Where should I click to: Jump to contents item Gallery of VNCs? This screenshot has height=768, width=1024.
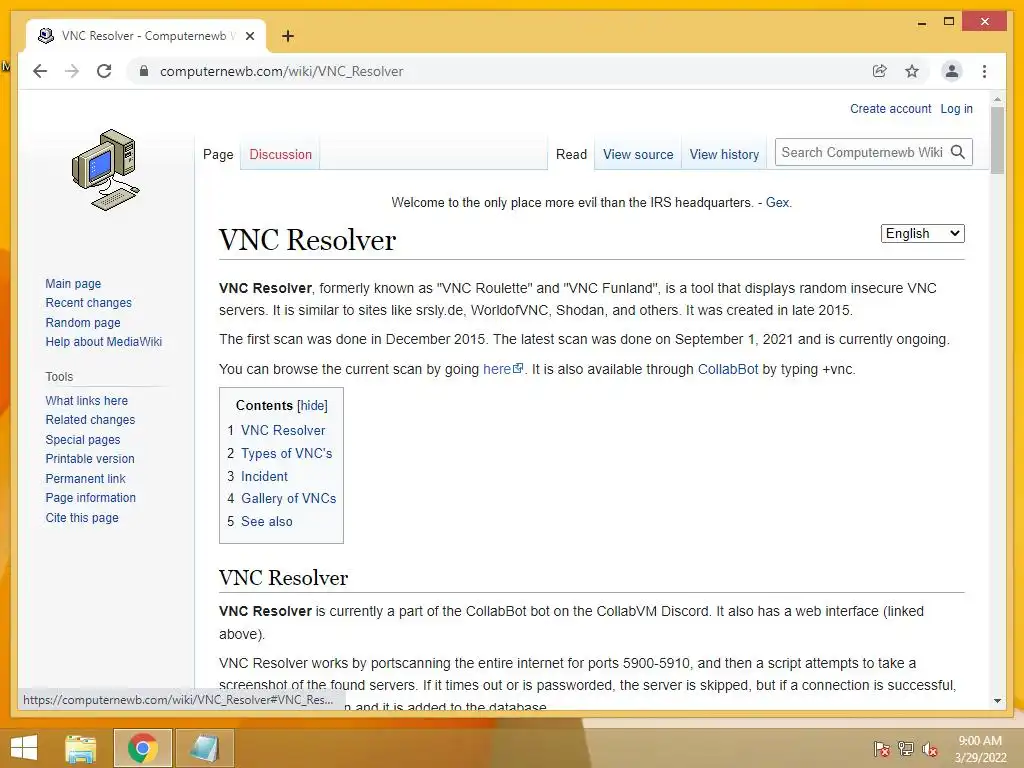tap(281, 498)
